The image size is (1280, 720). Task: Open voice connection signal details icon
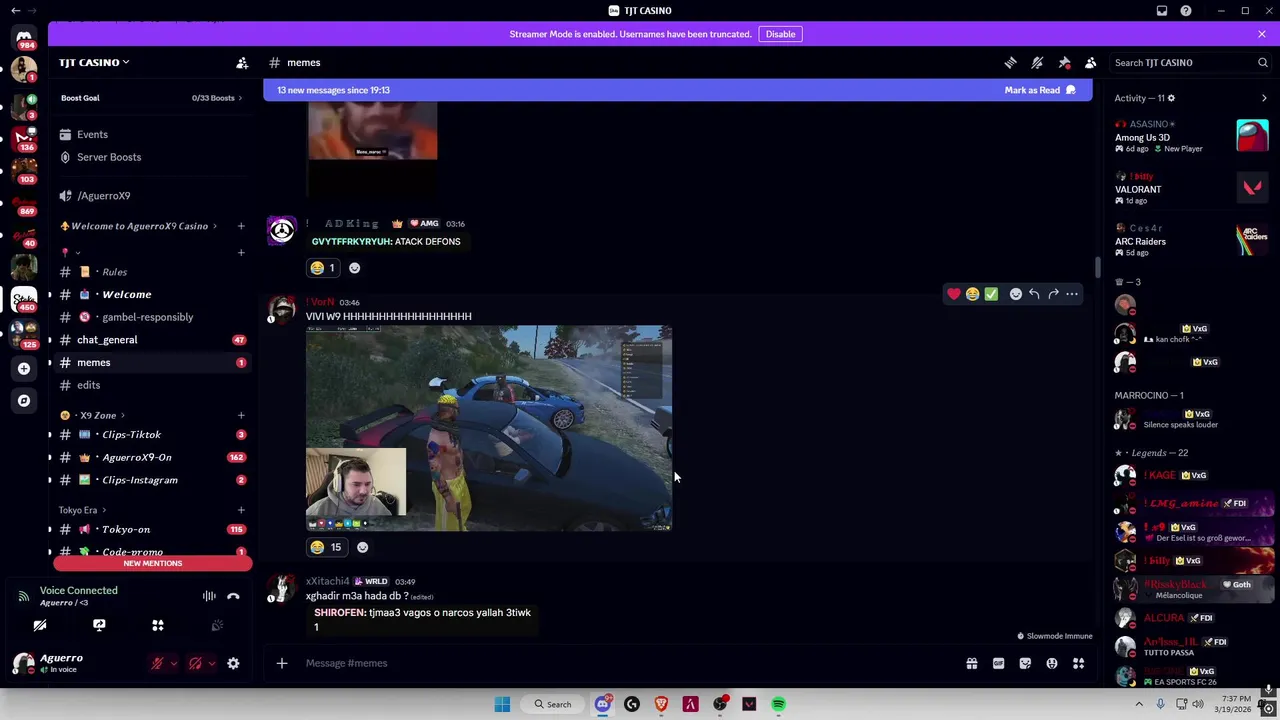coord(23,596)
